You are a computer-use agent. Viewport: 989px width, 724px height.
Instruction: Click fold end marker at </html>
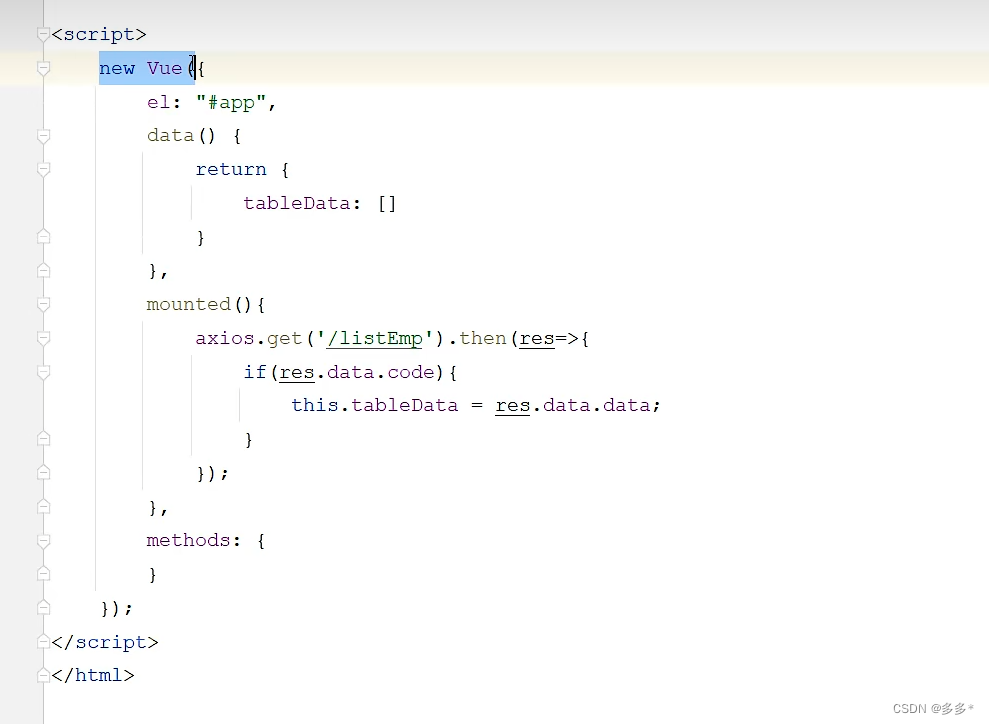coord(44,675)
